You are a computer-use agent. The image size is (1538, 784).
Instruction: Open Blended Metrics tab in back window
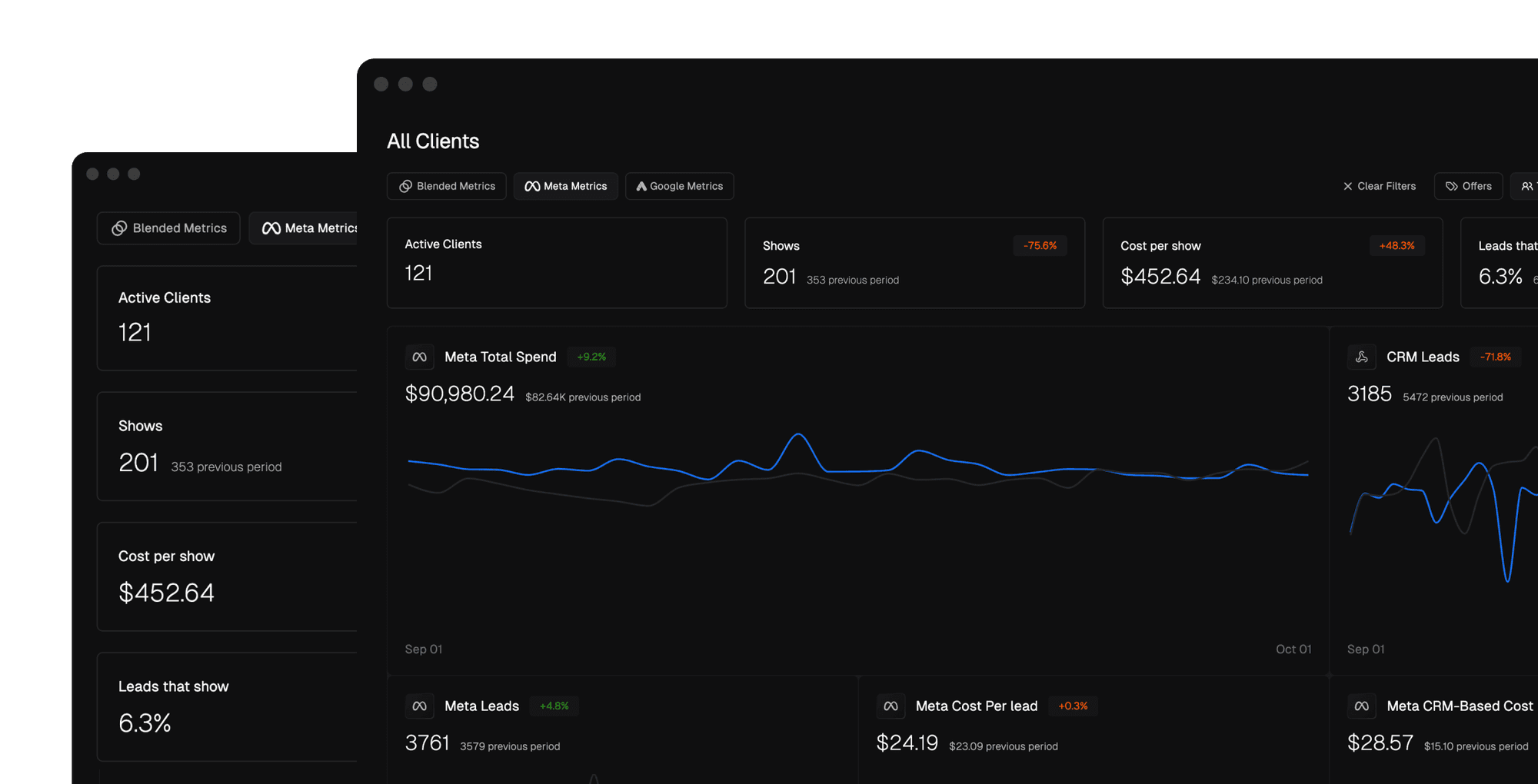pos(168,228)
